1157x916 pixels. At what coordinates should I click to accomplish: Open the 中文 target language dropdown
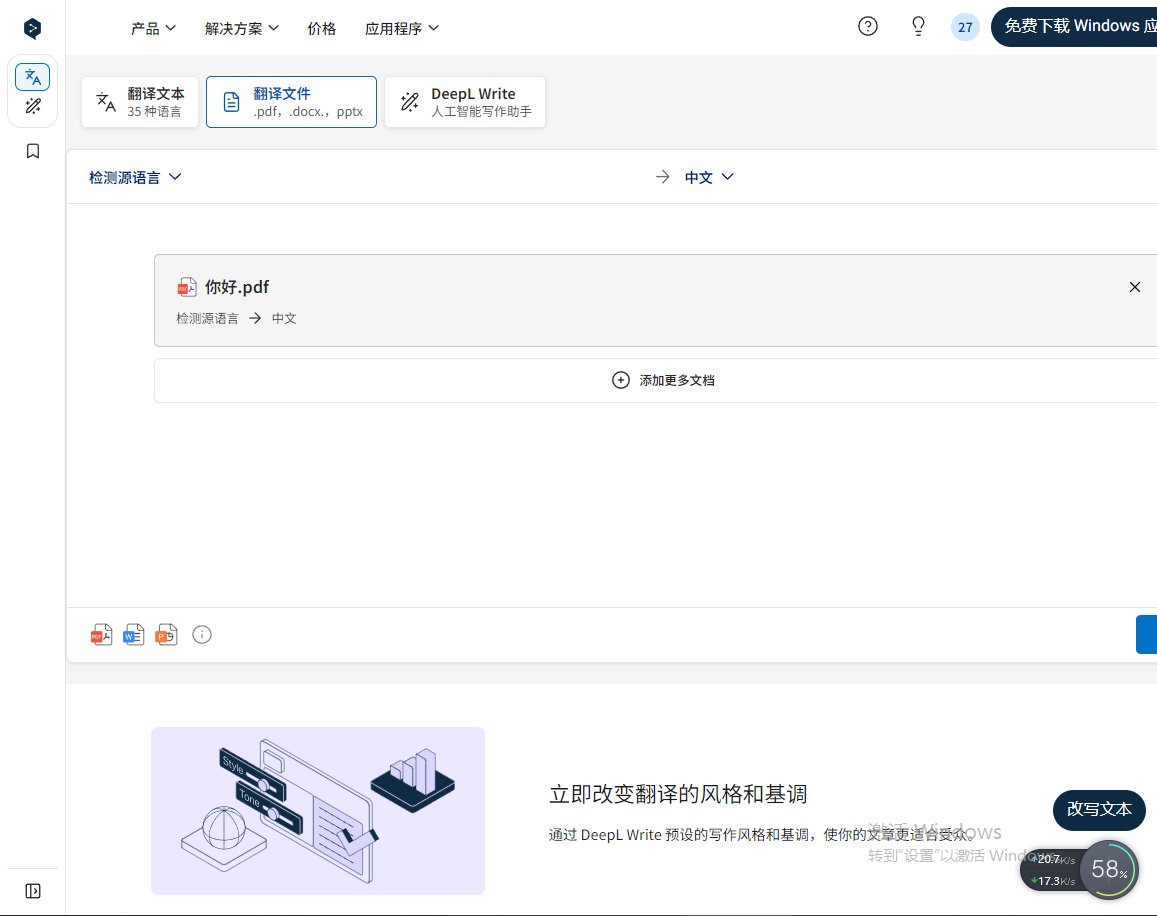[x=709, y=177]
